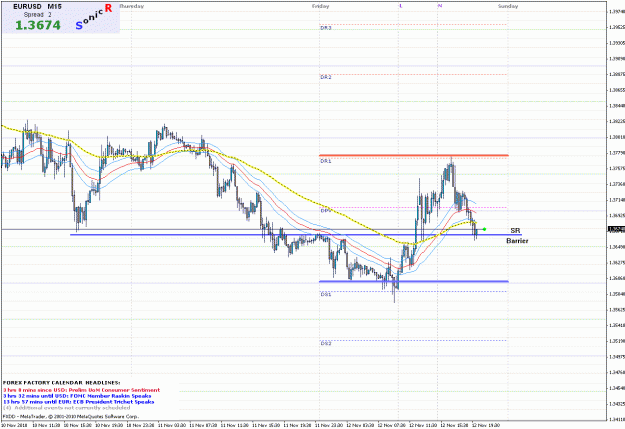
Task: Select the long blue SR barrier line
Action: click(296, 235)
